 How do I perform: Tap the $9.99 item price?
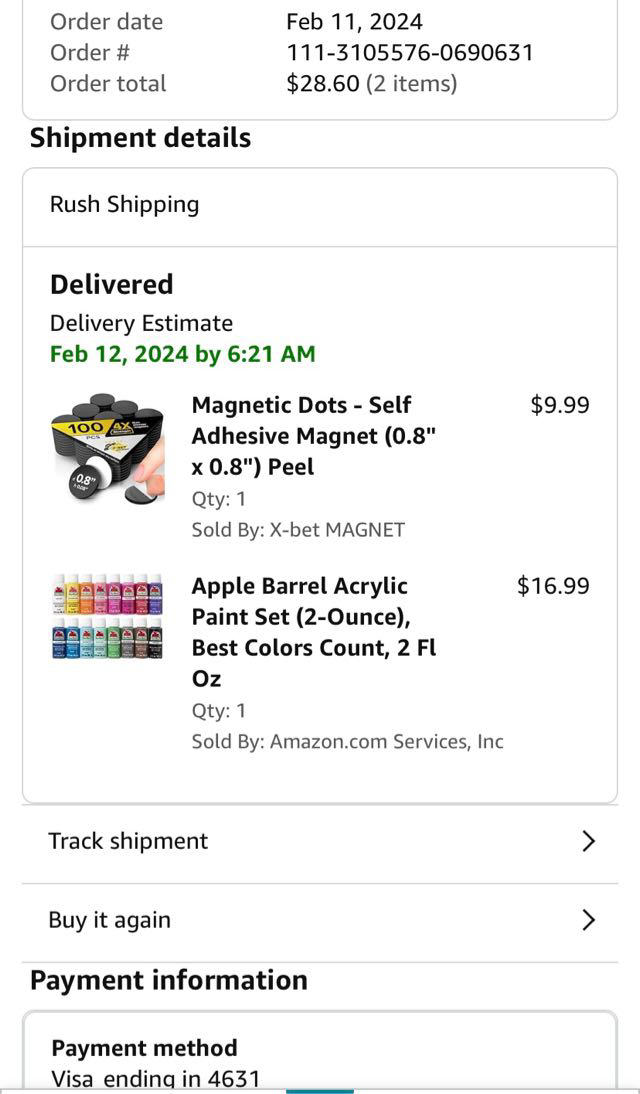coord(559,405)
